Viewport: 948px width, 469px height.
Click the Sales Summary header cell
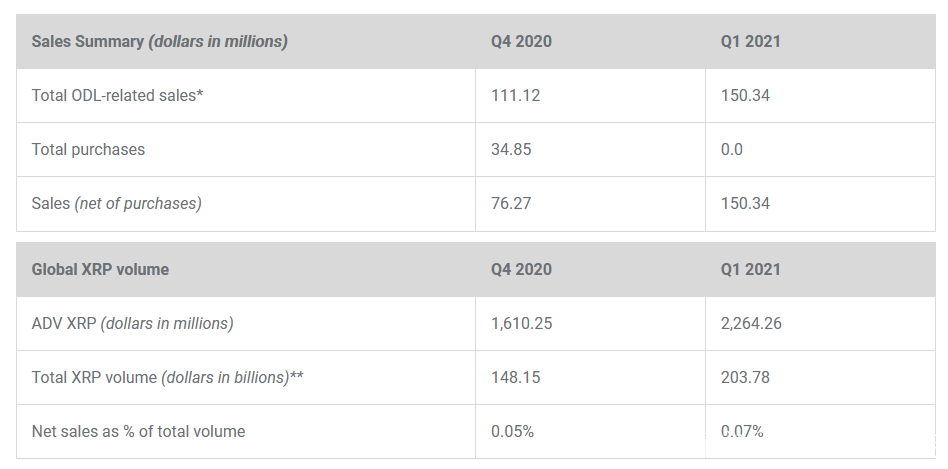(x=160, y=41)
